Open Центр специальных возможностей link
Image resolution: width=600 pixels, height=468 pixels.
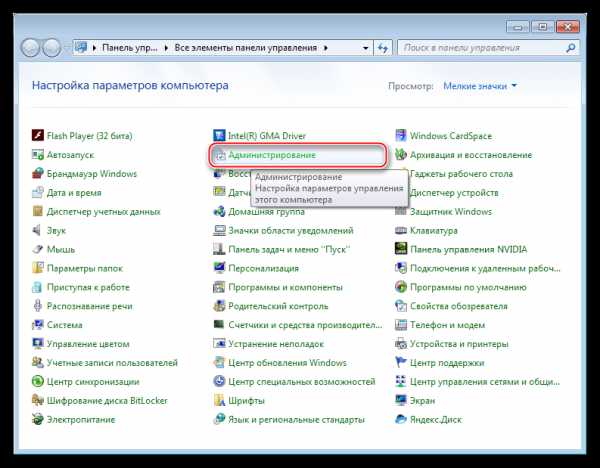coord(302,382)
